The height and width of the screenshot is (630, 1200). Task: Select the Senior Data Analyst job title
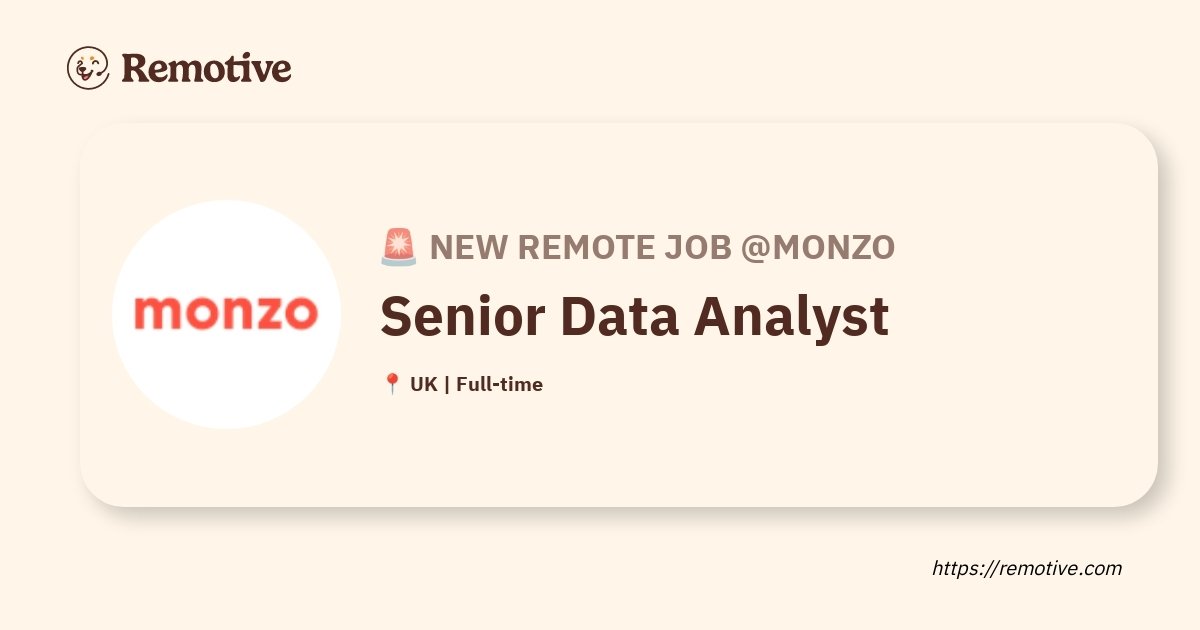pos(634,317)
